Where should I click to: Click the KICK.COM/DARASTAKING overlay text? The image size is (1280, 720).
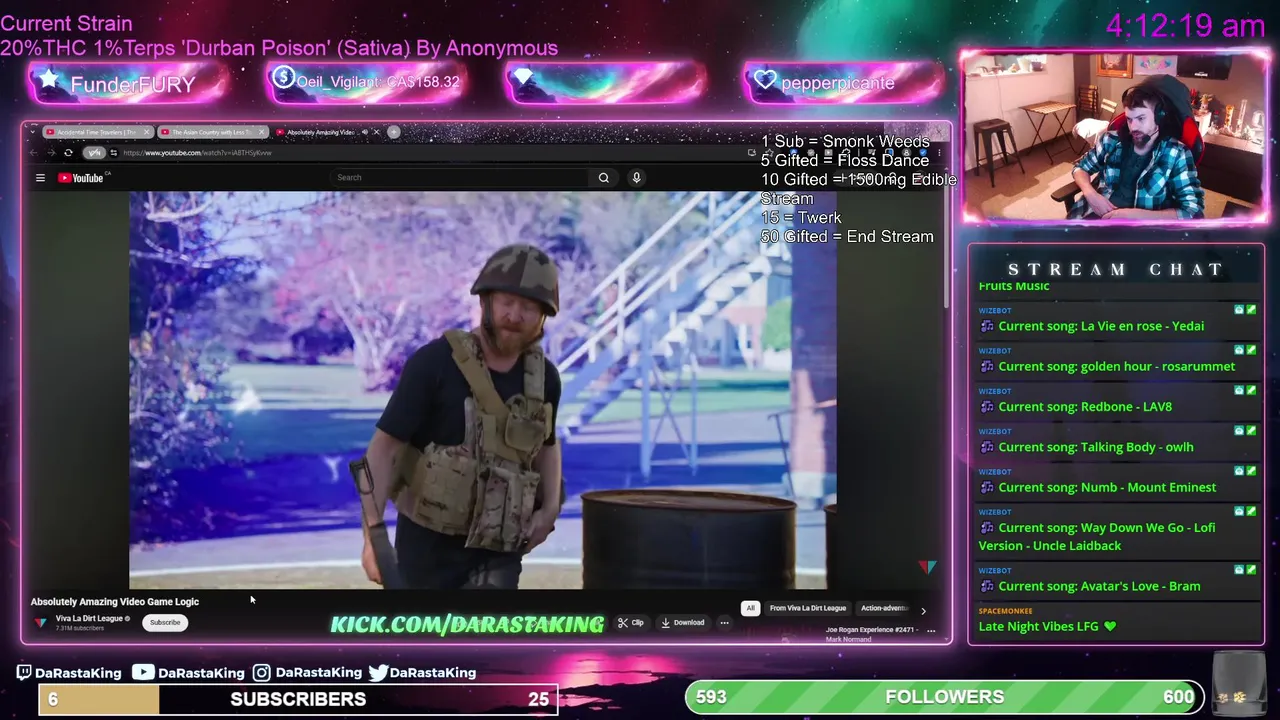tap(467, 625)
